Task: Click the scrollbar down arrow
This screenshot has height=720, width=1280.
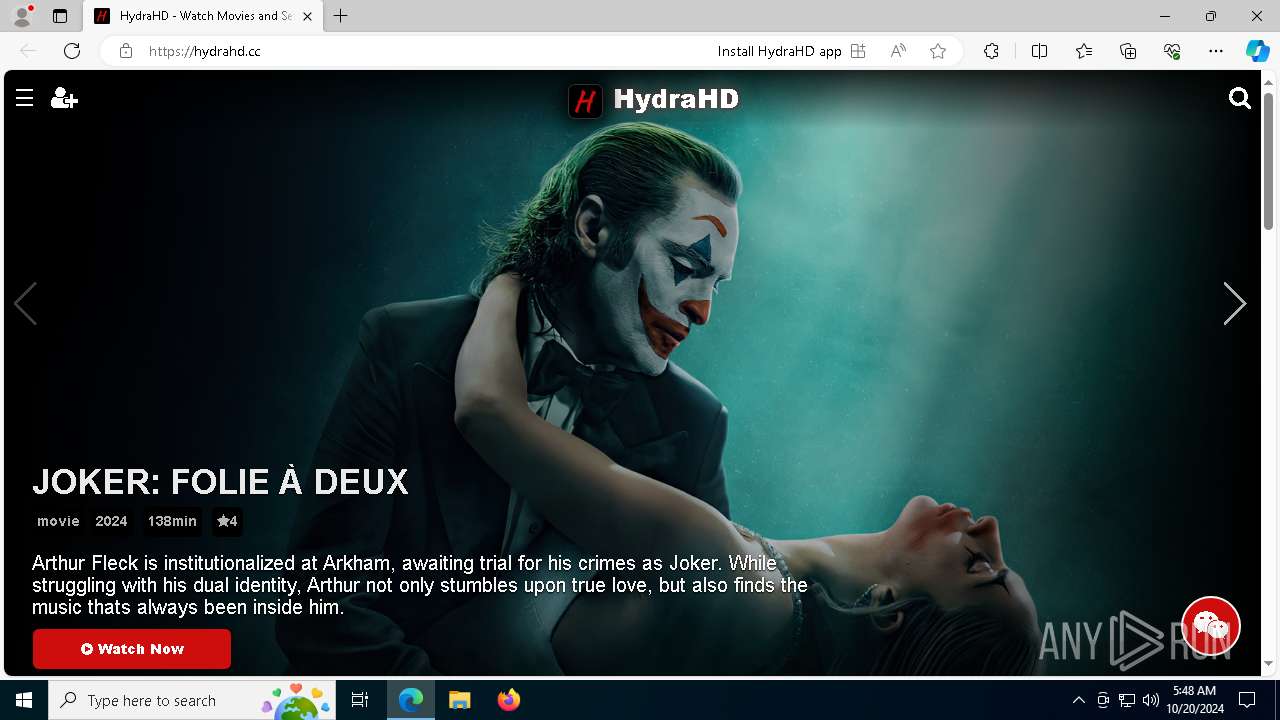Action: (1268, 664)
